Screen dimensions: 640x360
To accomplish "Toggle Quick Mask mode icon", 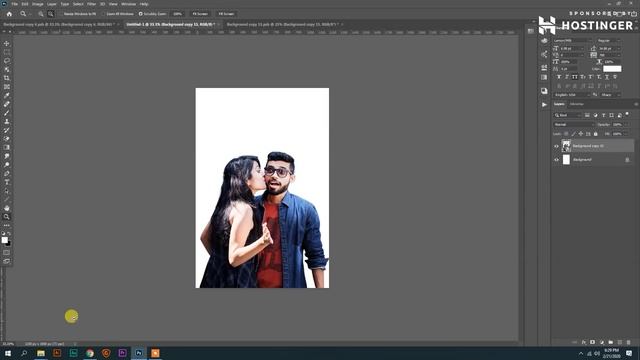I will 7,252.
